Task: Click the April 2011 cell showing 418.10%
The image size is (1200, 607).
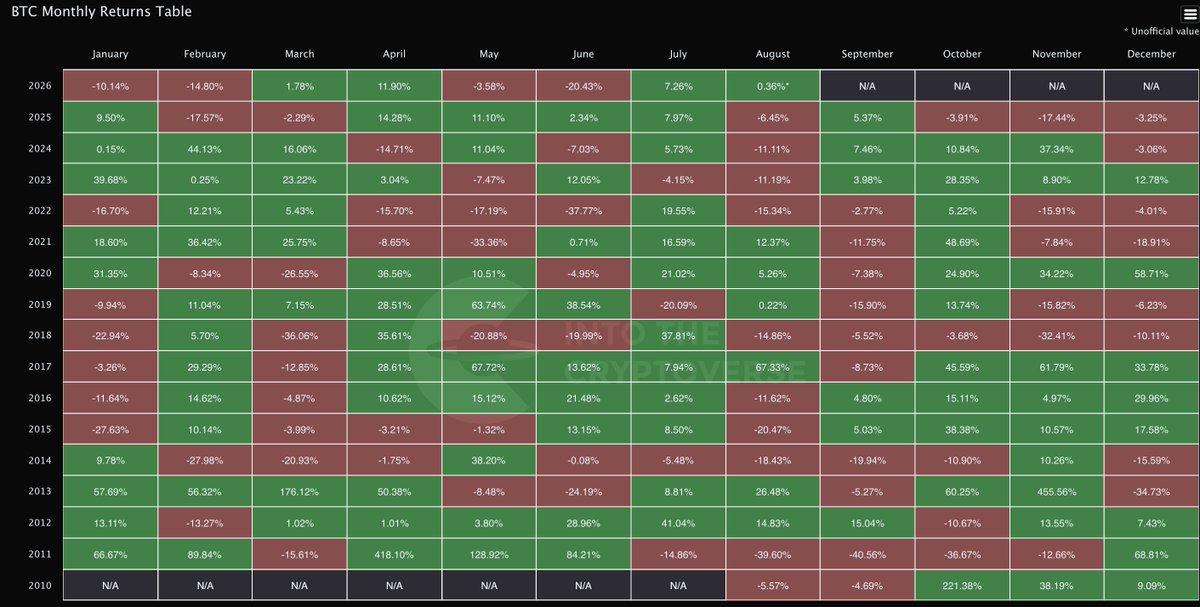Action: pyautogui.click(x=394, y=555)
